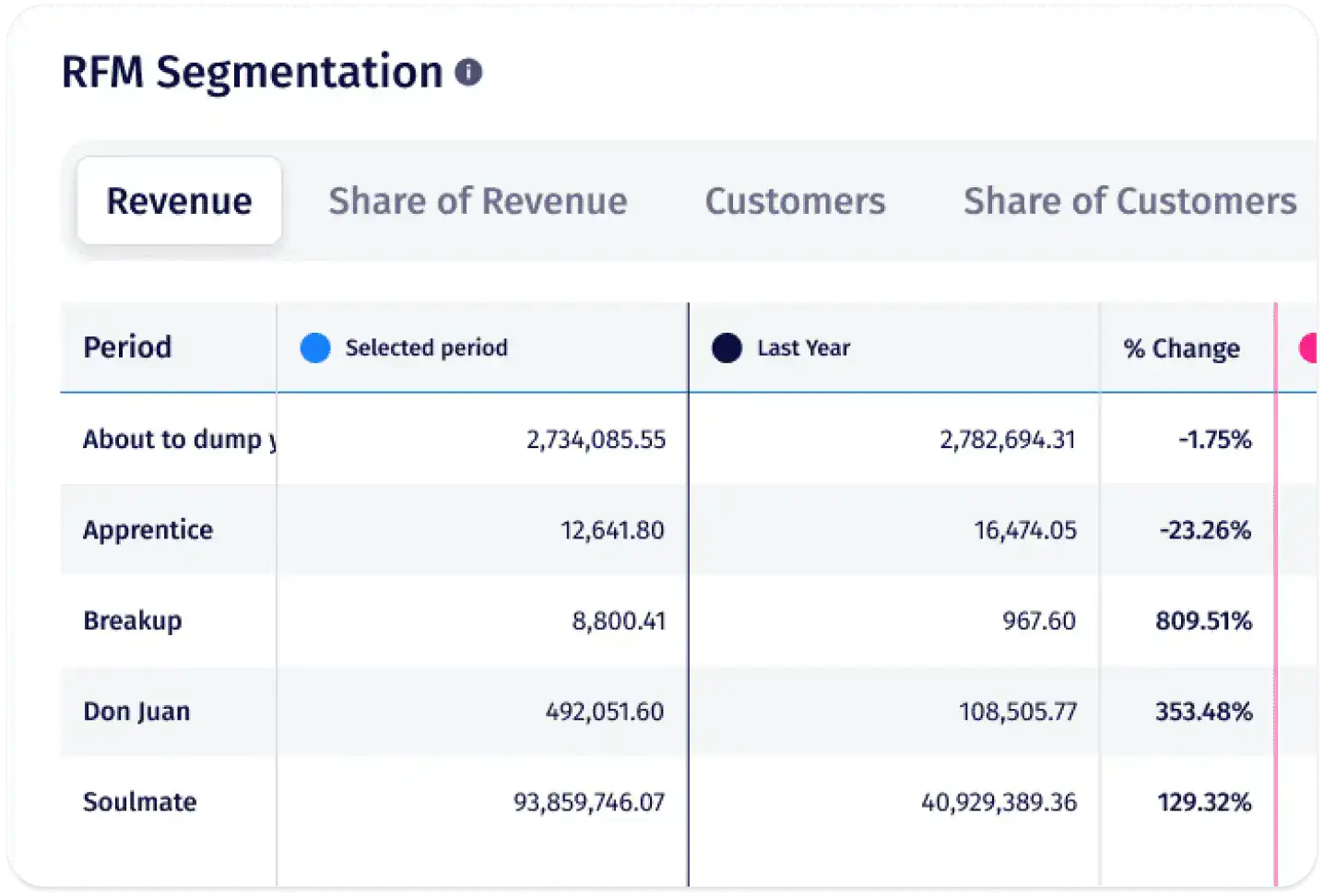Switch to the Revenue tab
Screen dimensions: 1324x896
(x=179, y=201)
